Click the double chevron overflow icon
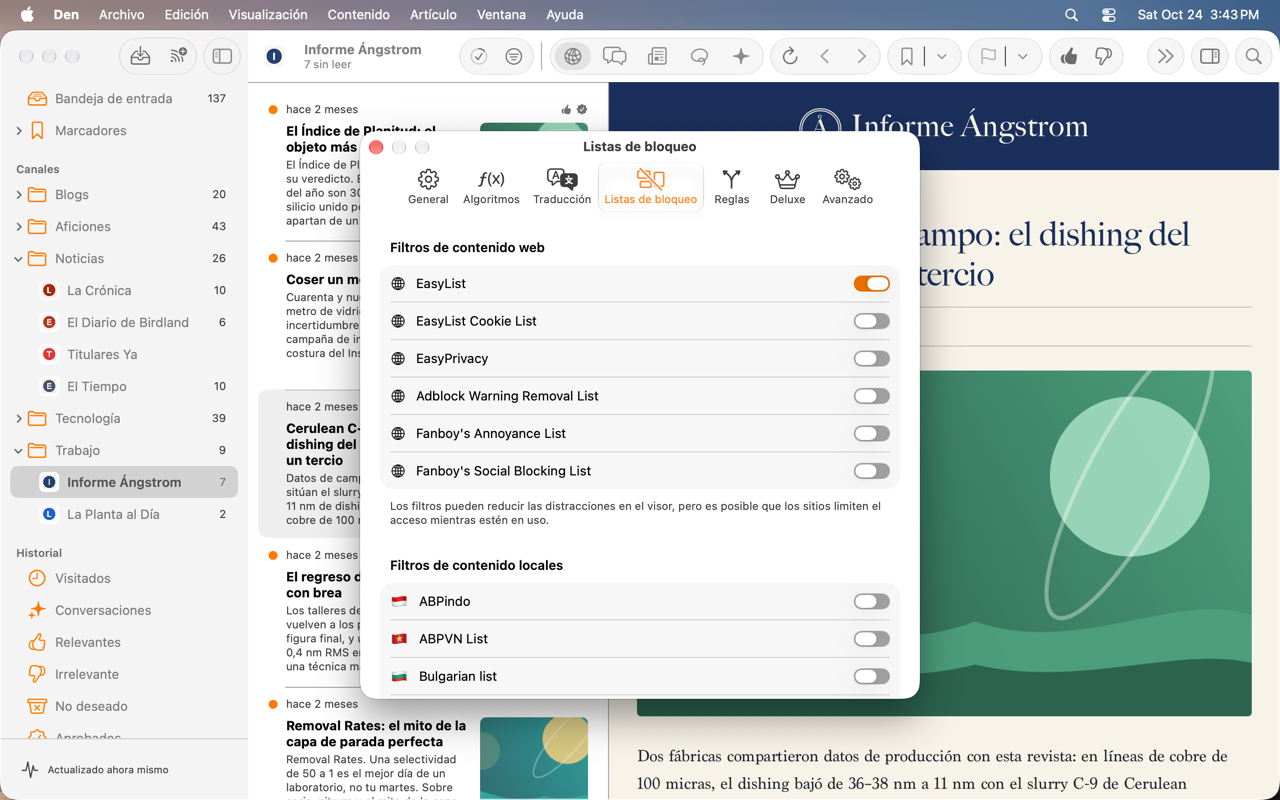 point(1165,57)
